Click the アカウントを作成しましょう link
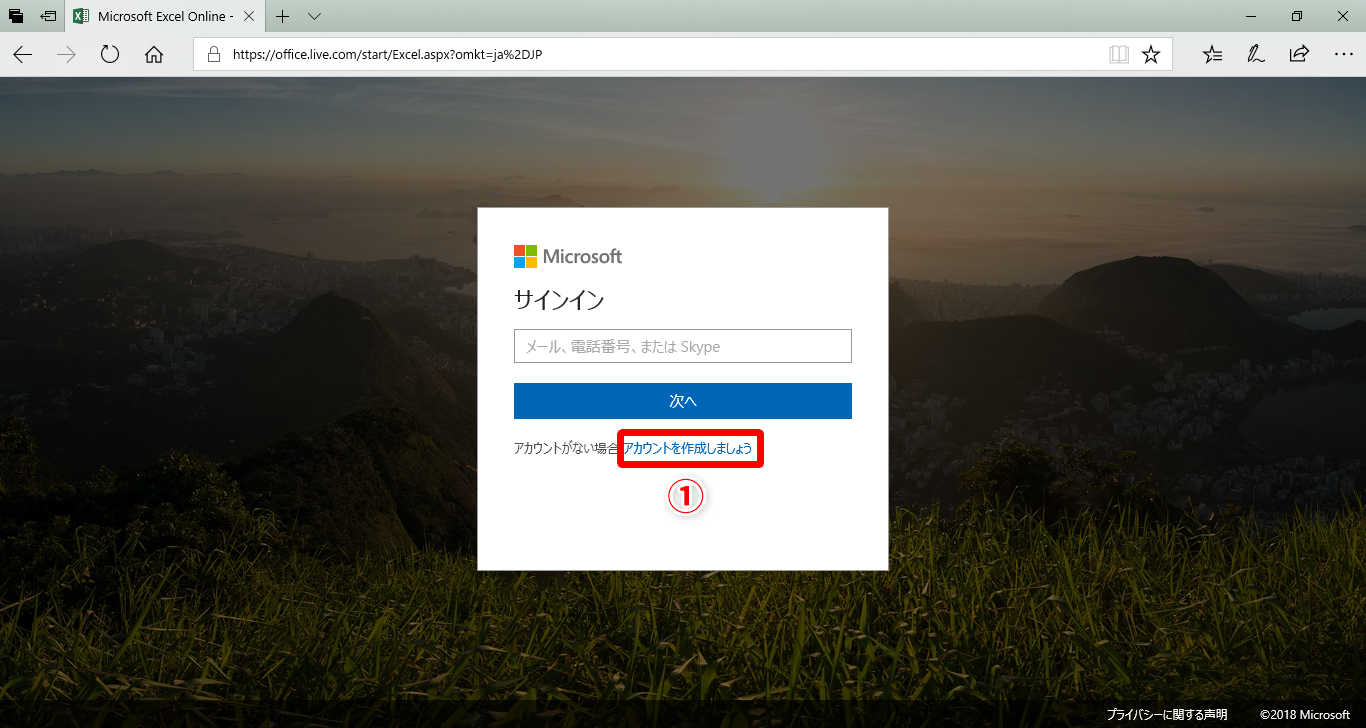Image resolution: width=1366 pixels, height=728 pixels. click(x=688, y=449)
